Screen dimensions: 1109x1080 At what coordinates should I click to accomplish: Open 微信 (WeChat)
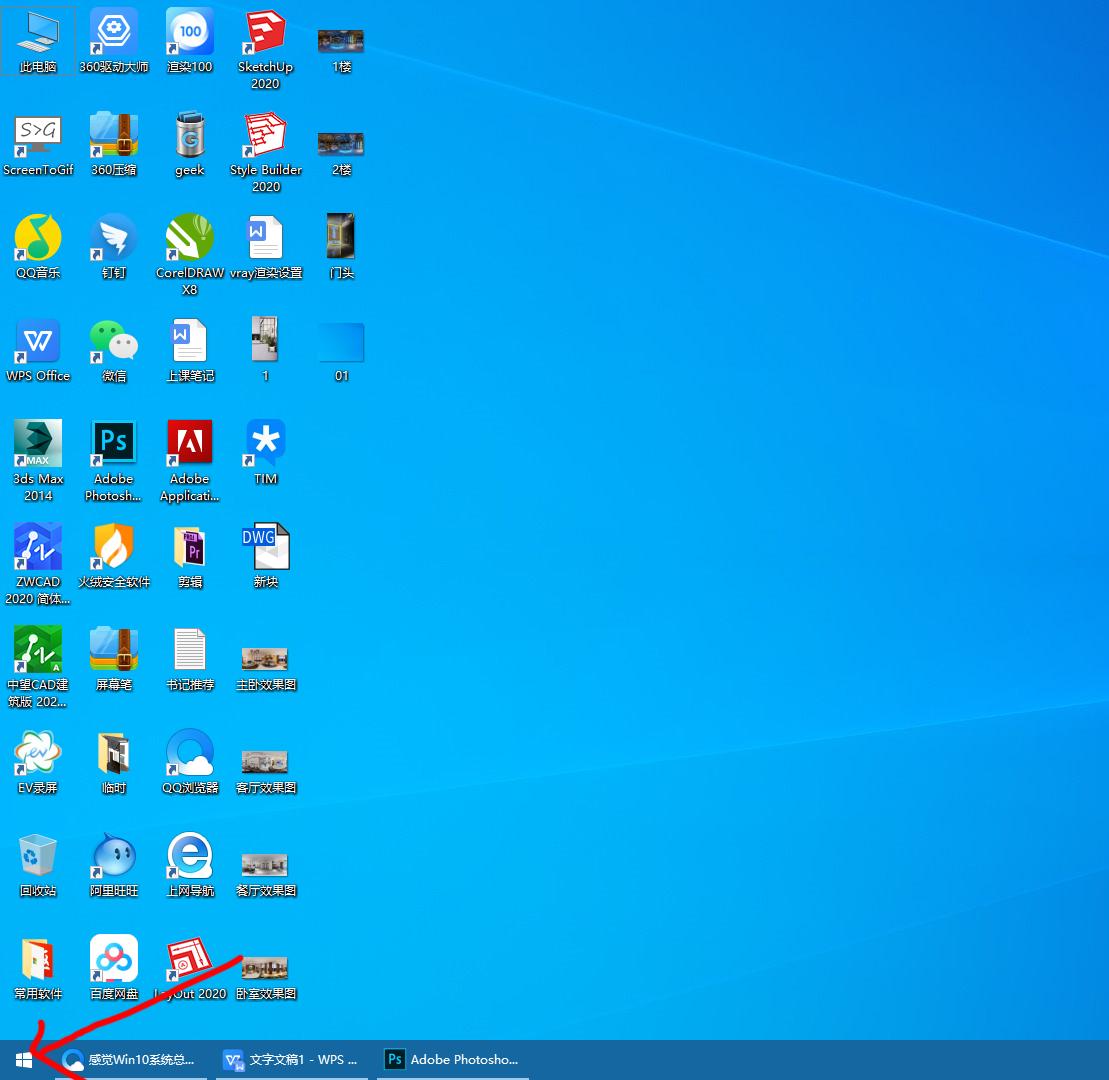click(113, 340)
